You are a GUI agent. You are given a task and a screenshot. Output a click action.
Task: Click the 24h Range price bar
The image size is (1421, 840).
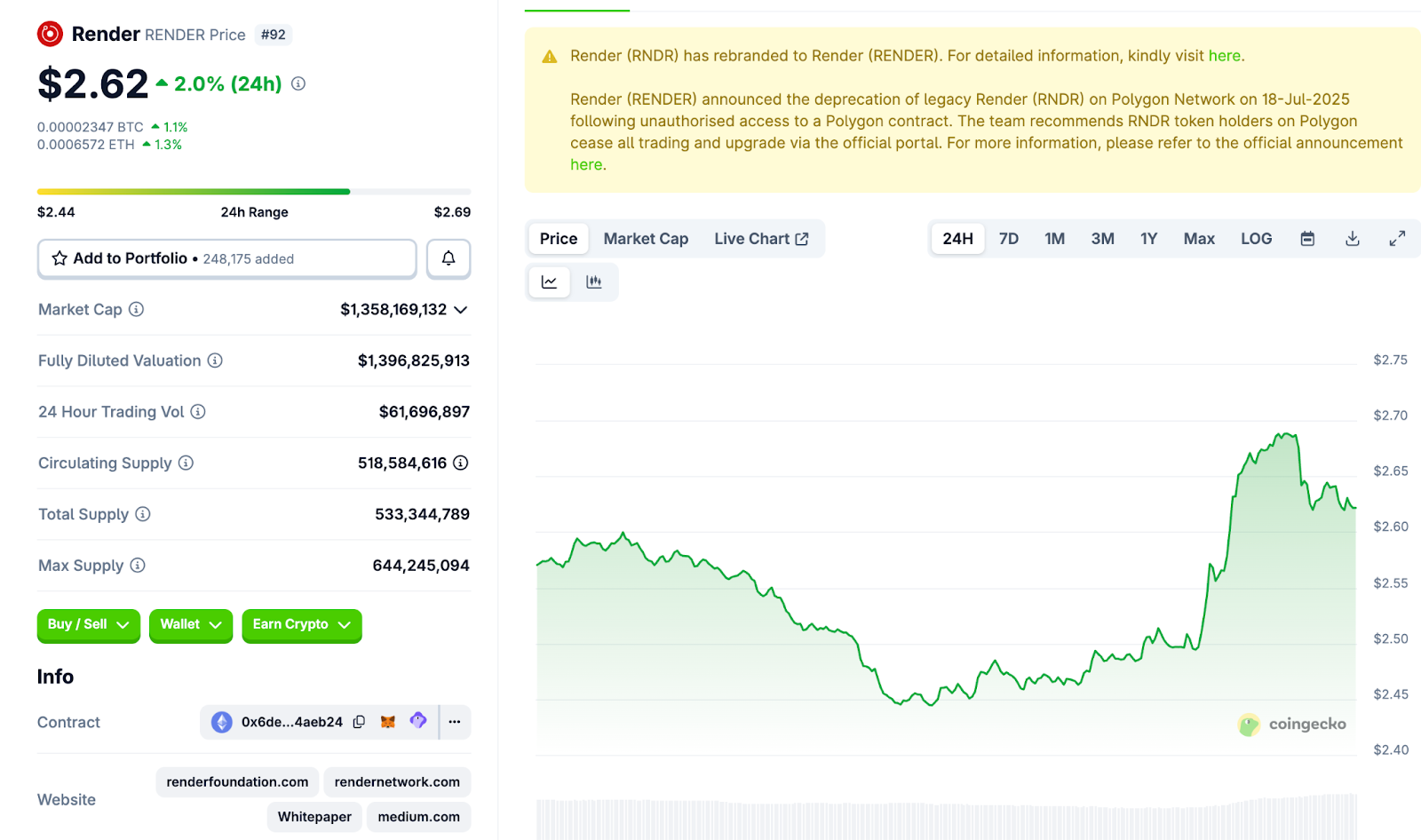coord(254,192)
